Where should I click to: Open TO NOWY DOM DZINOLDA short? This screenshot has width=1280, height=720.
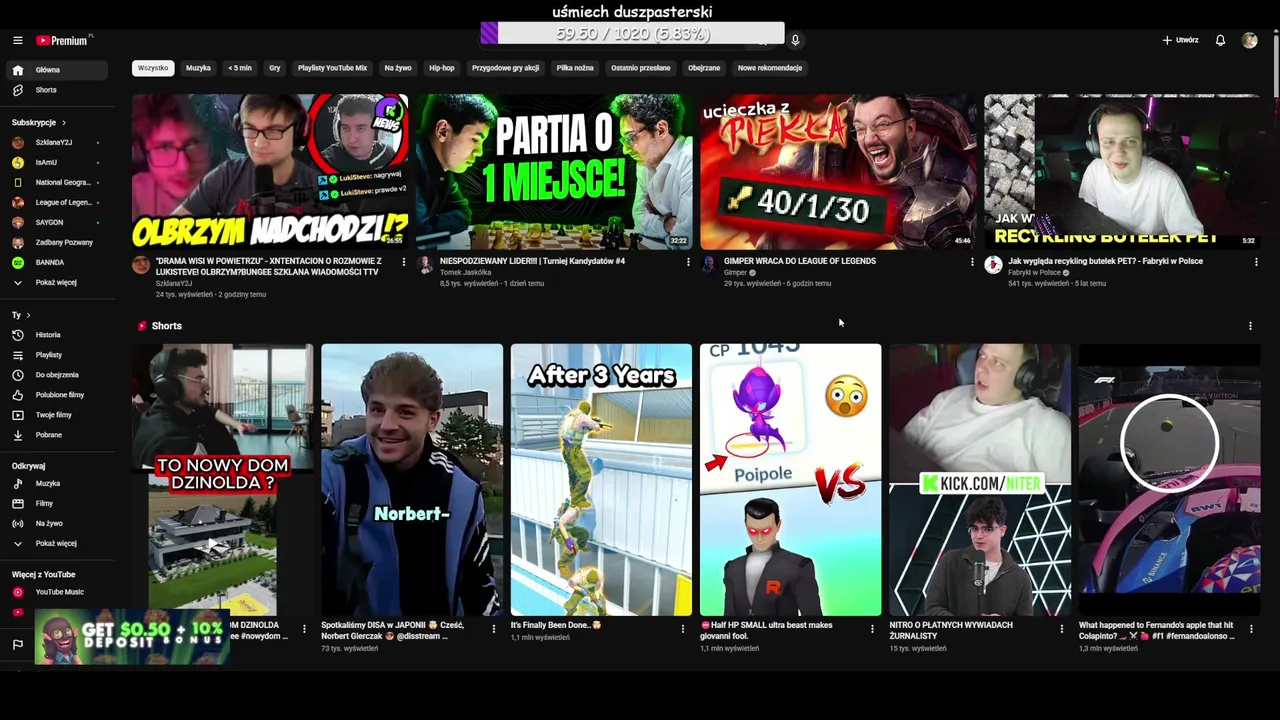pyautogui.click(x=222, y=480)
